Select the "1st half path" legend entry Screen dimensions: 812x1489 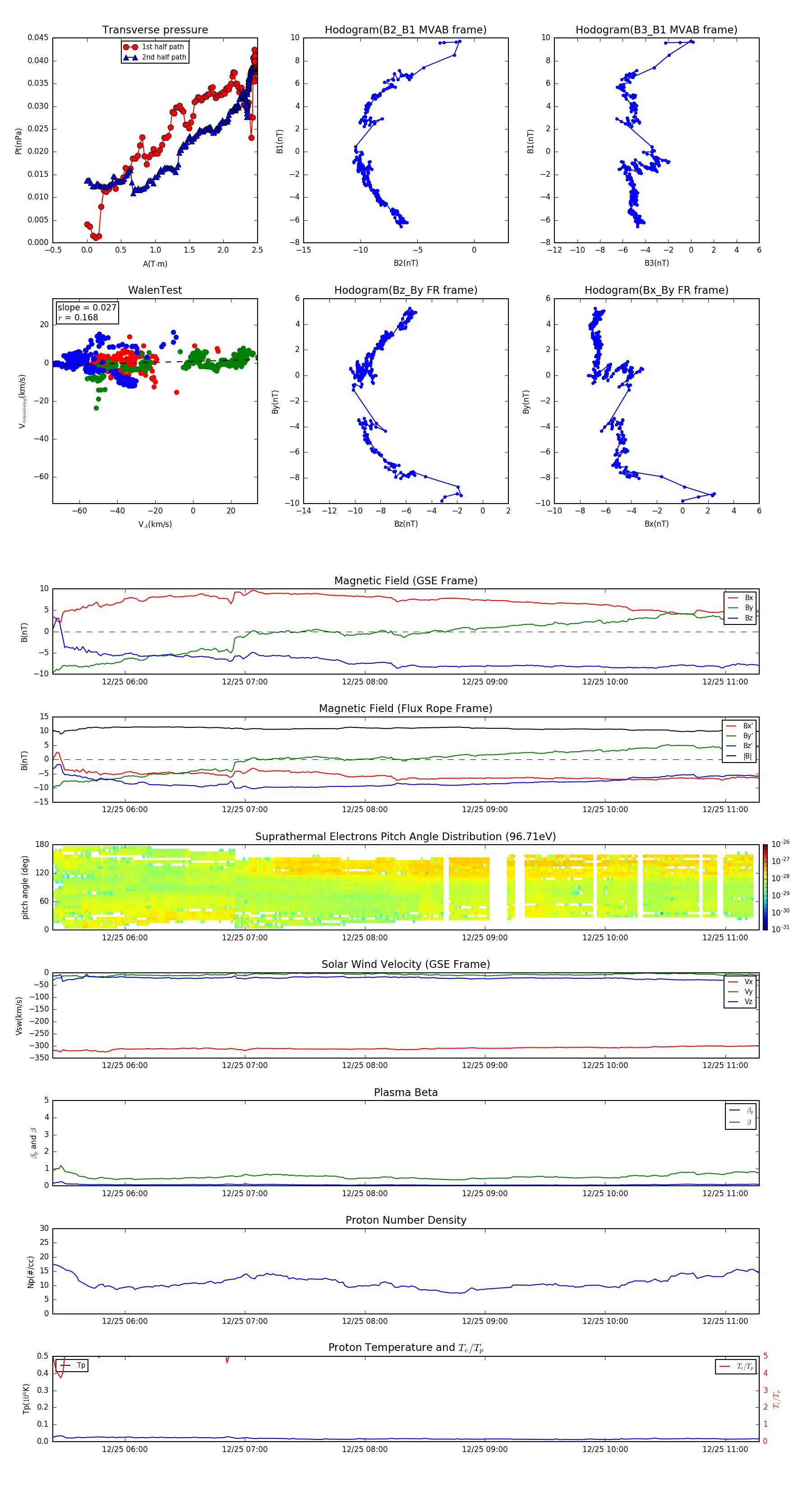(154, 47)
